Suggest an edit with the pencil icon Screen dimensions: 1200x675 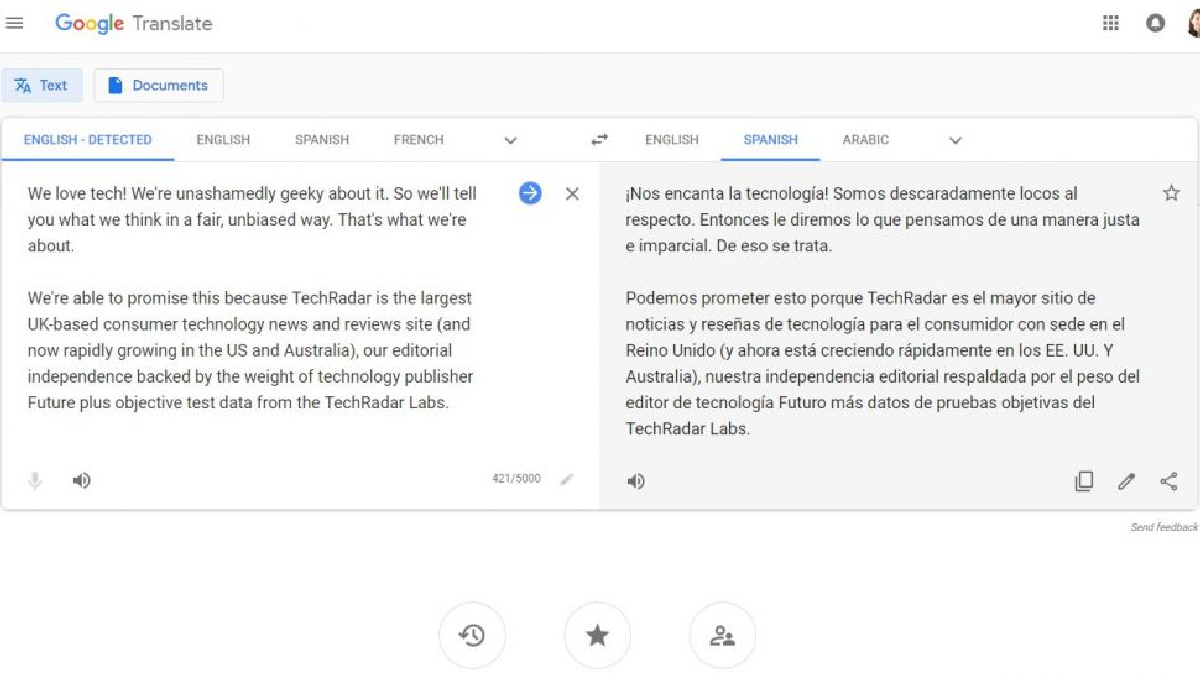coord(1126,481)
